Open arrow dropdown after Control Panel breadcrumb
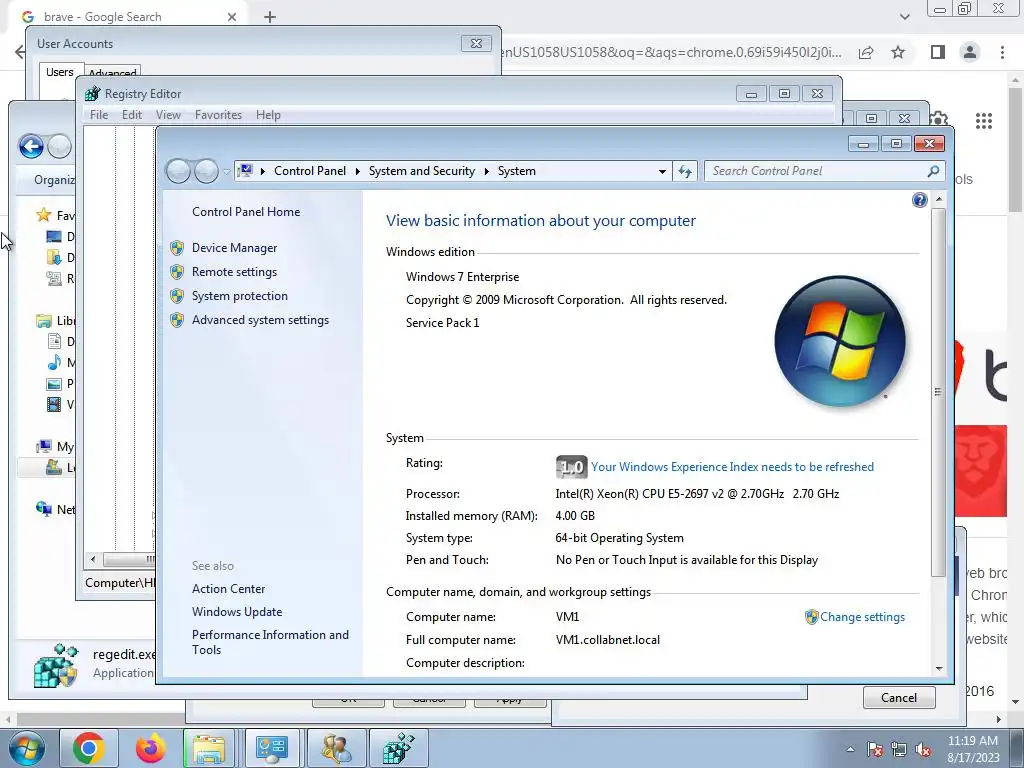Viewport: 1024px width, 768px height. (x=357, y=171)
